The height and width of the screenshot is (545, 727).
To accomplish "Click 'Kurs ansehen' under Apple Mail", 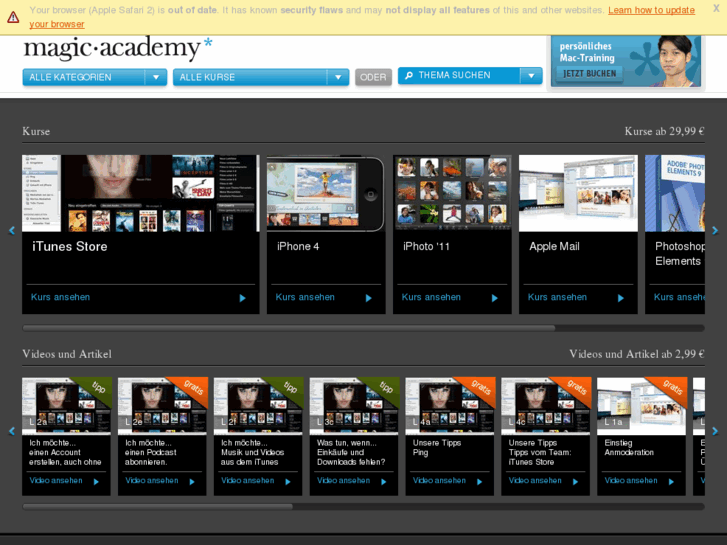I will click(x=557, y=297).
